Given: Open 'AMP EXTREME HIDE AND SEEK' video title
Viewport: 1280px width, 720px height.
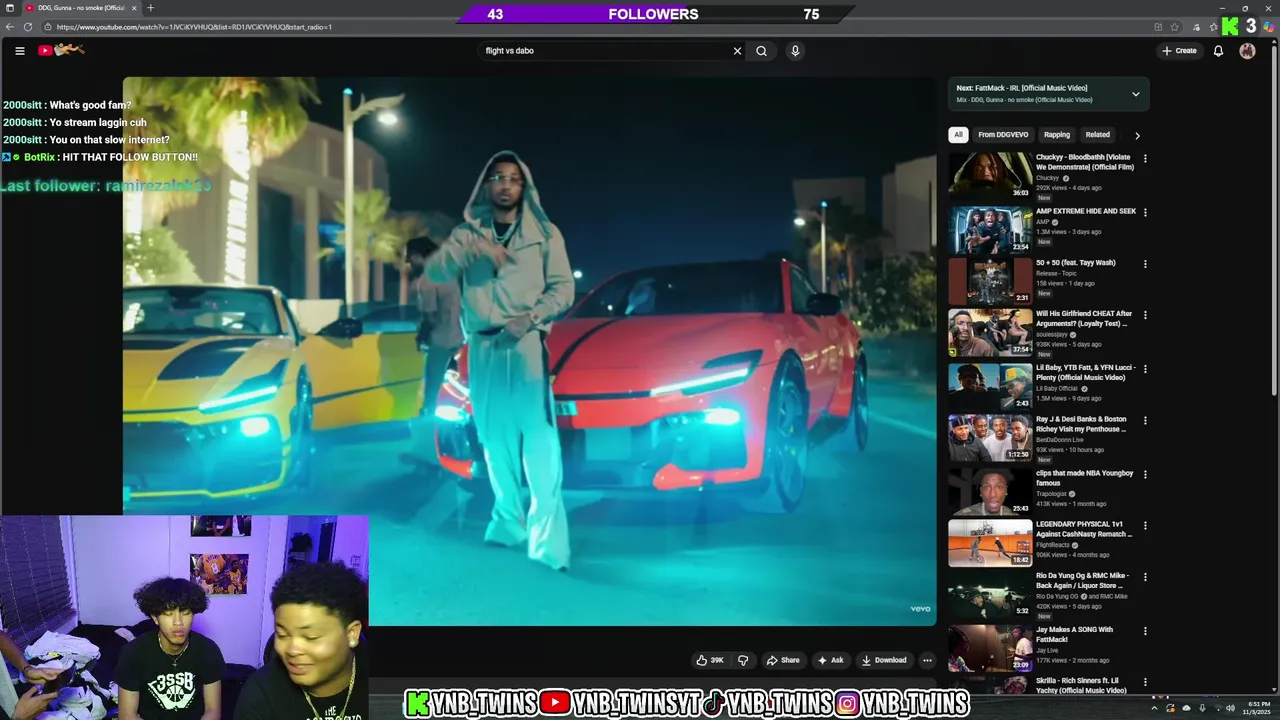Looking at the screenshot, I should [x=1086, y=212].
